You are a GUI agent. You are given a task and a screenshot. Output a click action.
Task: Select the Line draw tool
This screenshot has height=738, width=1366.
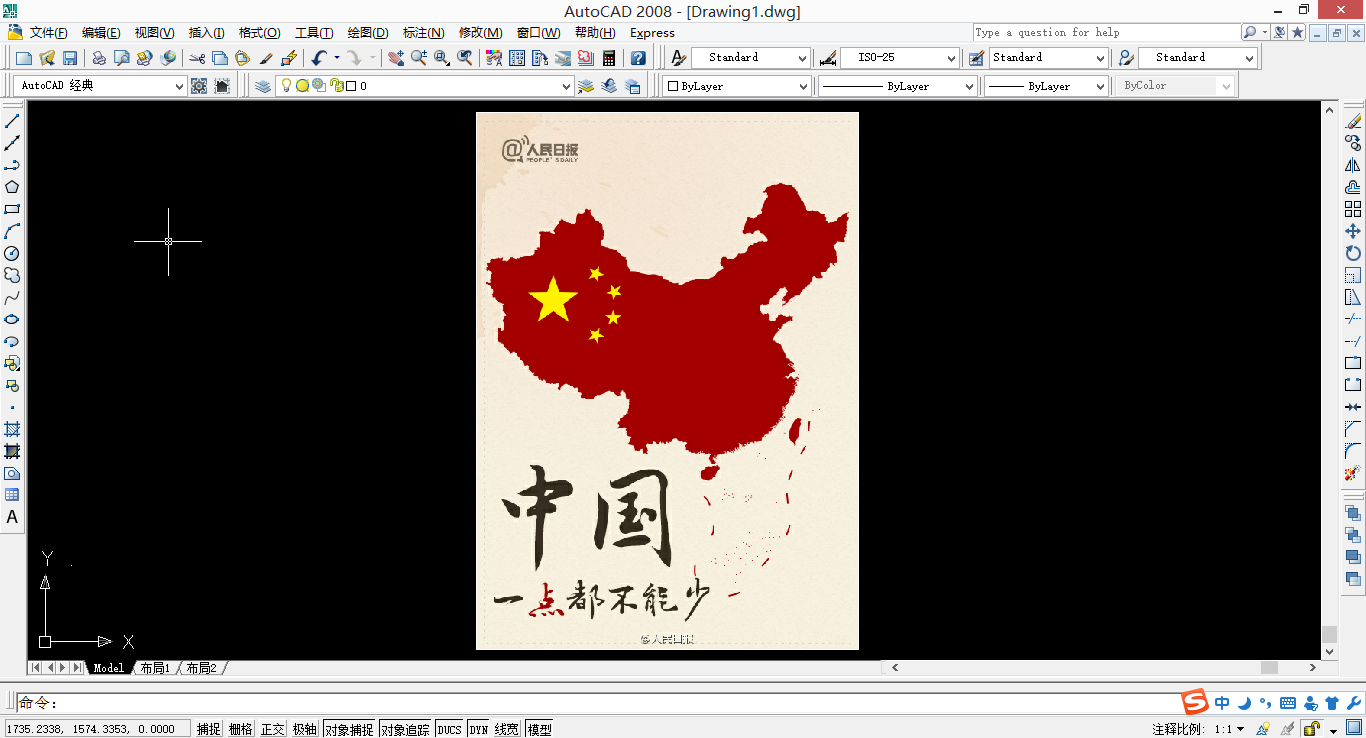coord(12,121)
